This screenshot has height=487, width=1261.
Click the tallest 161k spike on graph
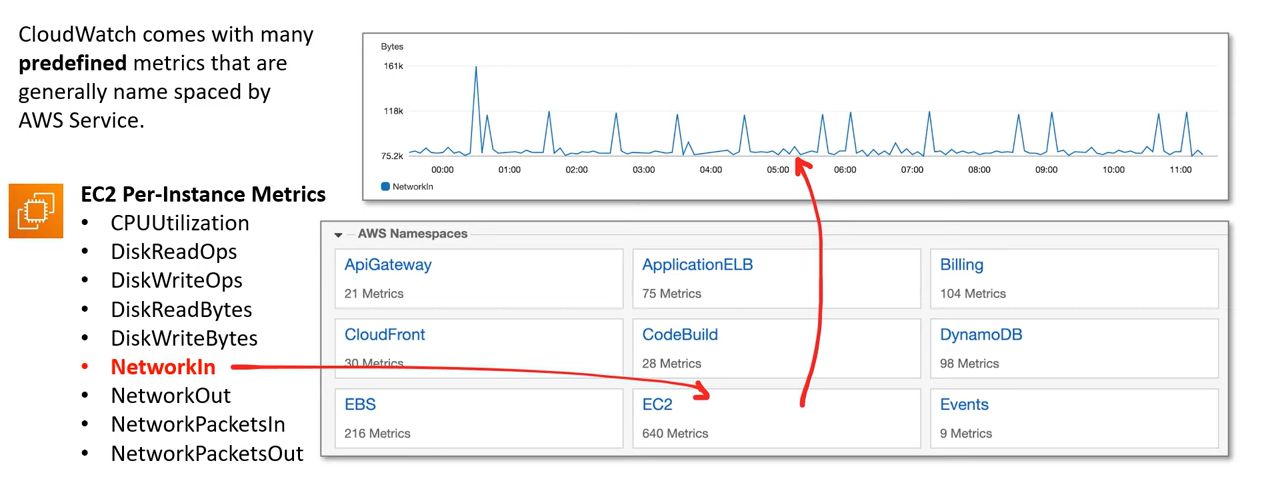pyautogui.click(x=476, y=68)
